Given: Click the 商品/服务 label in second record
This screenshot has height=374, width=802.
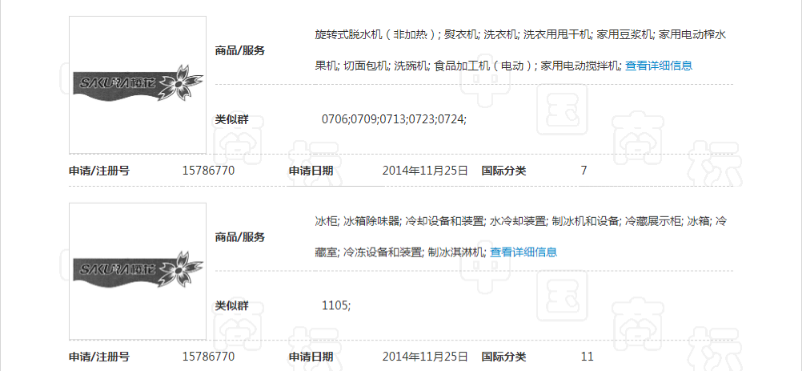Looking at the screenshot, I should click(x=240, y=237).
